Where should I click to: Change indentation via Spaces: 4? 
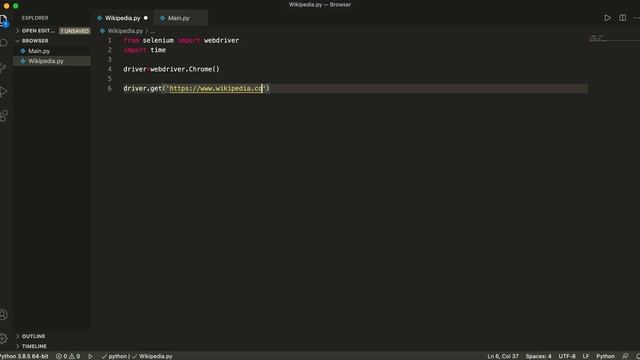(x=538, y=356)
